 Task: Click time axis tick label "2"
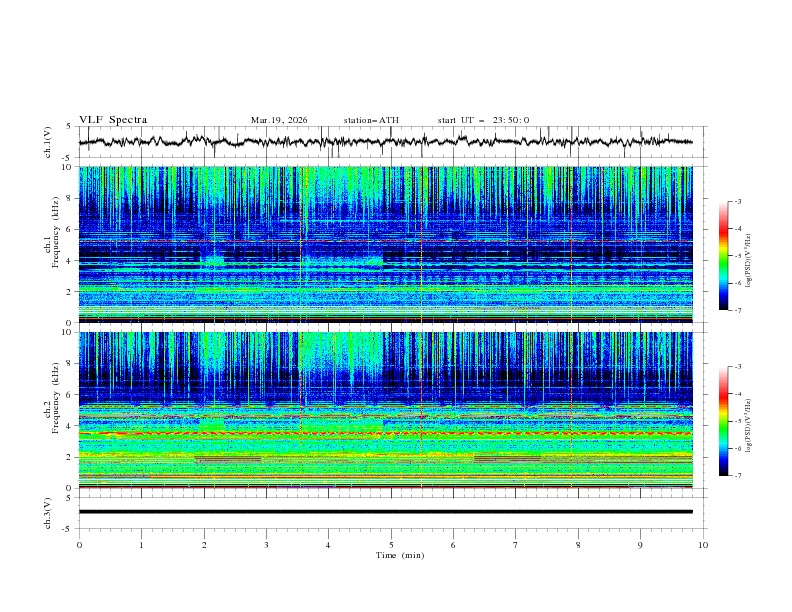point(204,545)
